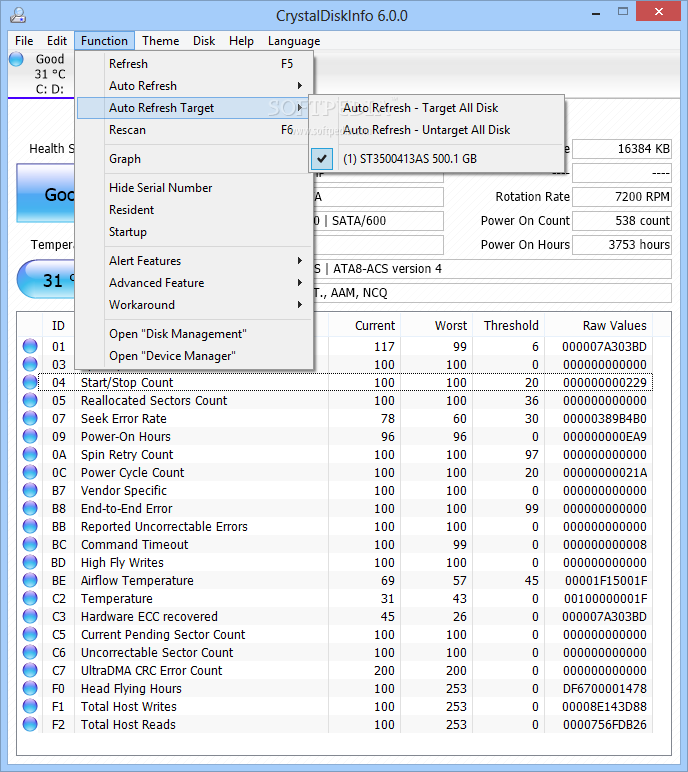Click the Good status orb in disk bar
Viewport: 688px width, 772px height.
pos(16,59)
